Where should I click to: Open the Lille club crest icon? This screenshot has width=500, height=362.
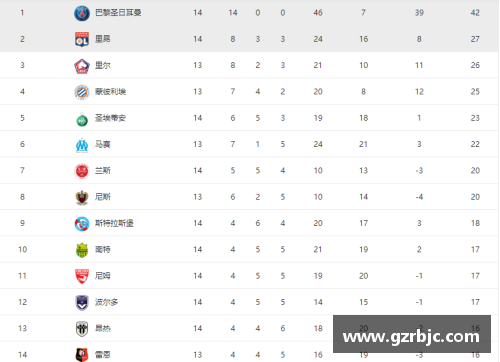pos(82,66)
